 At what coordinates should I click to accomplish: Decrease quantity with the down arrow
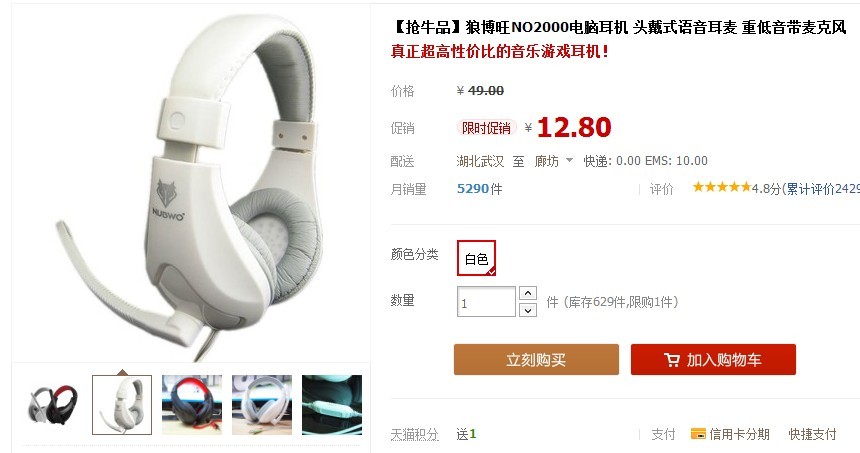click(528, 310)
